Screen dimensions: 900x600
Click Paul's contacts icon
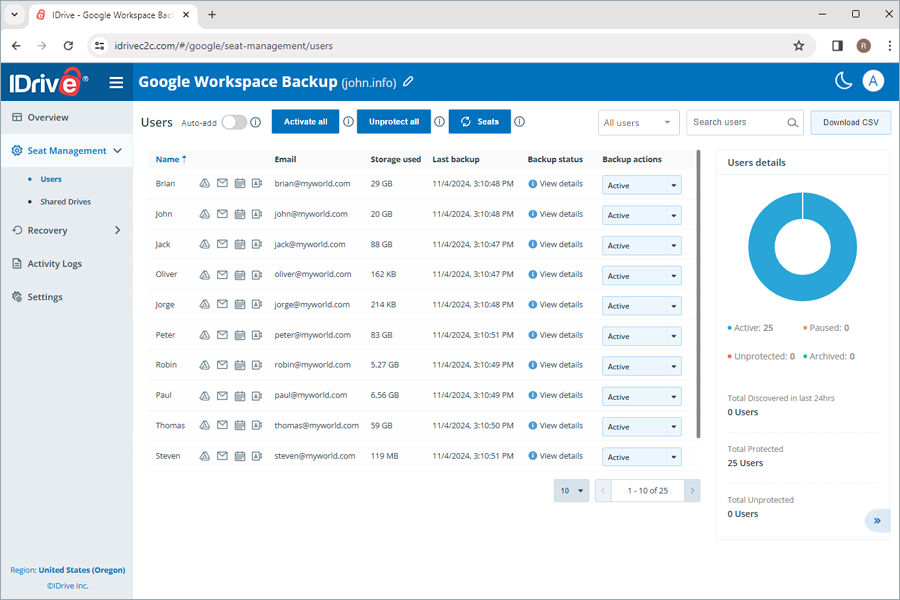[257, 396]
